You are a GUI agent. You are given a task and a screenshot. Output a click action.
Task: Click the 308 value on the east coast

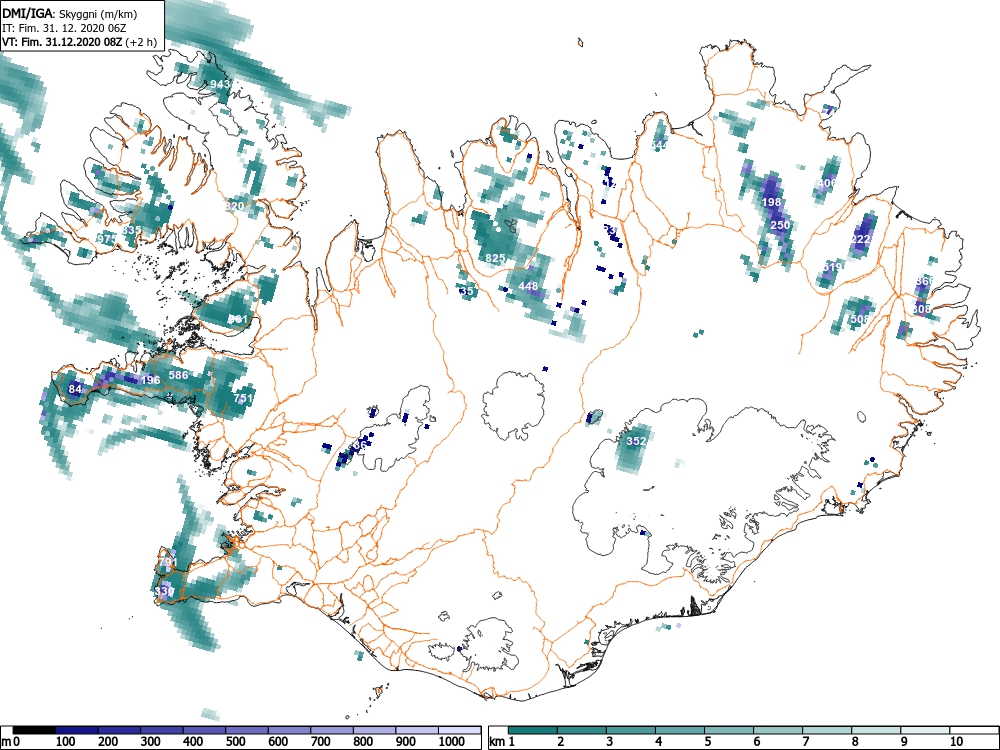922,309
